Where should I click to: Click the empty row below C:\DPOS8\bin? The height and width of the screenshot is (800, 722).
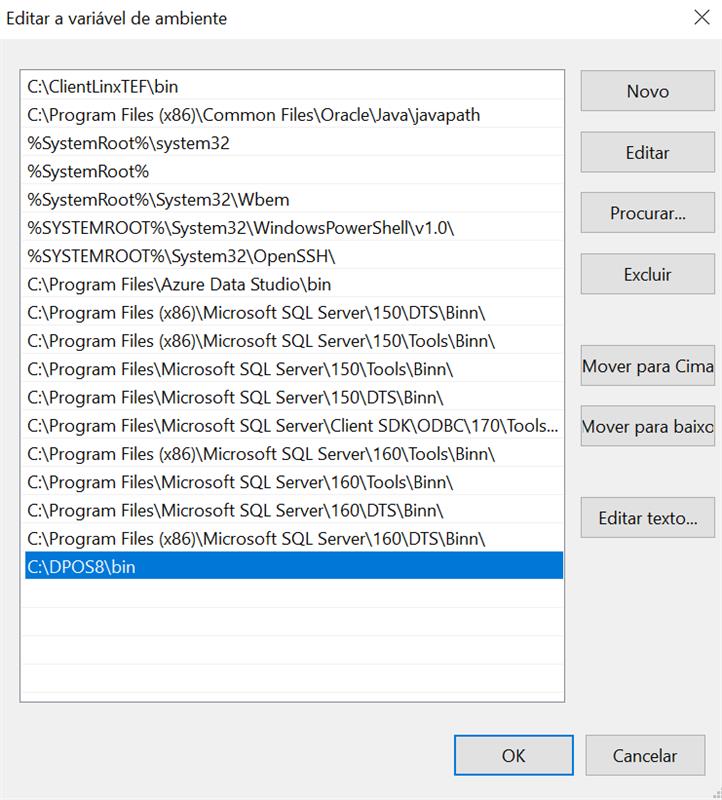coord(290,594)
